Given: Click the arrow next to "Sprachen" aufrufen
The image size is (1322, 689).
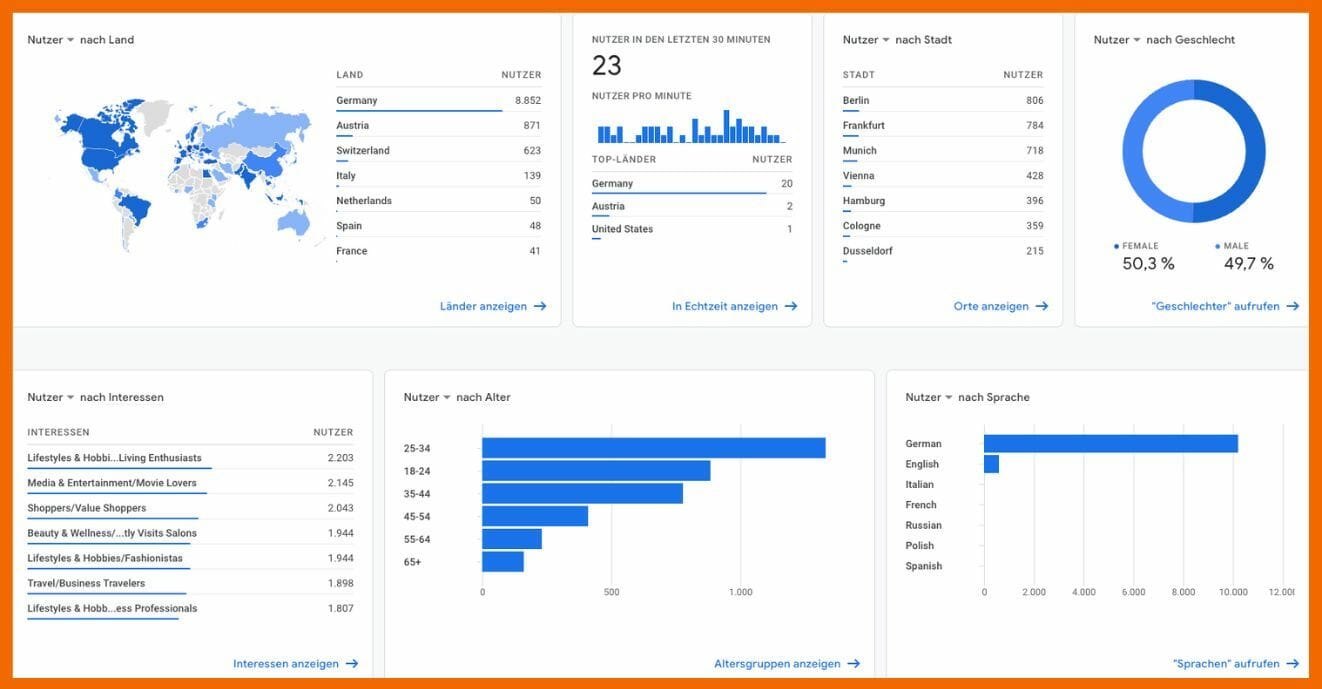Looking at the screenshot, I should 1293,664.
